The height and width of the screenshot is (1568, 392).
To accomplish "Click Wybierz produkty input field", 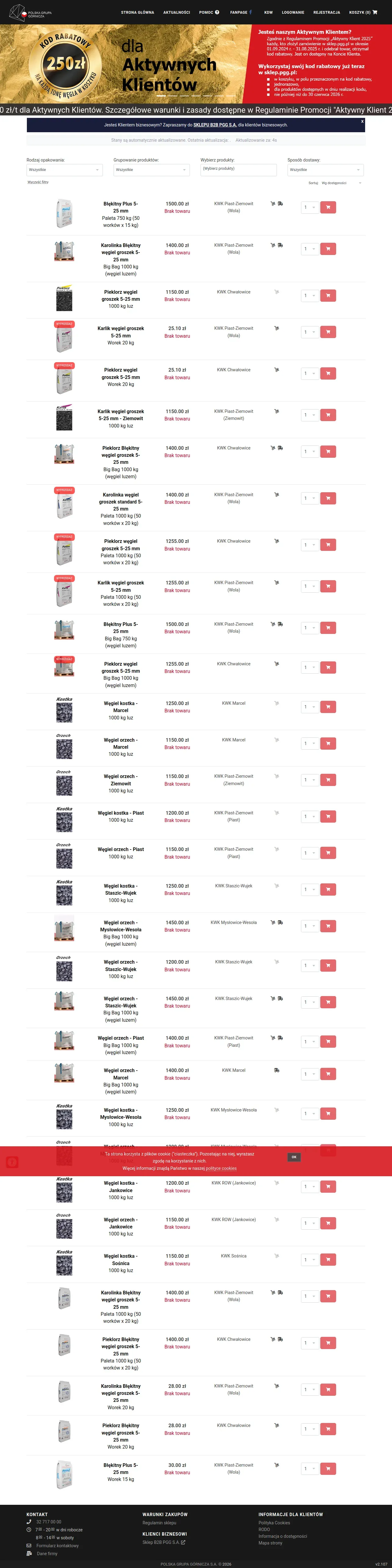I will [239, 170].
